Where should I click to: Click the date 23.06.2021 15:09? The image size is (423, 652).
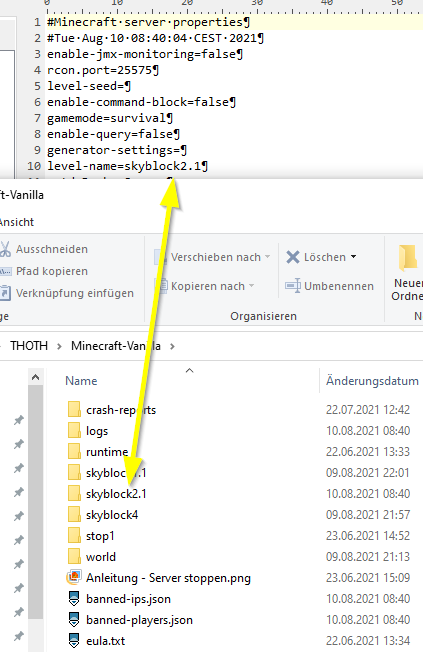[x=368, y=578]
